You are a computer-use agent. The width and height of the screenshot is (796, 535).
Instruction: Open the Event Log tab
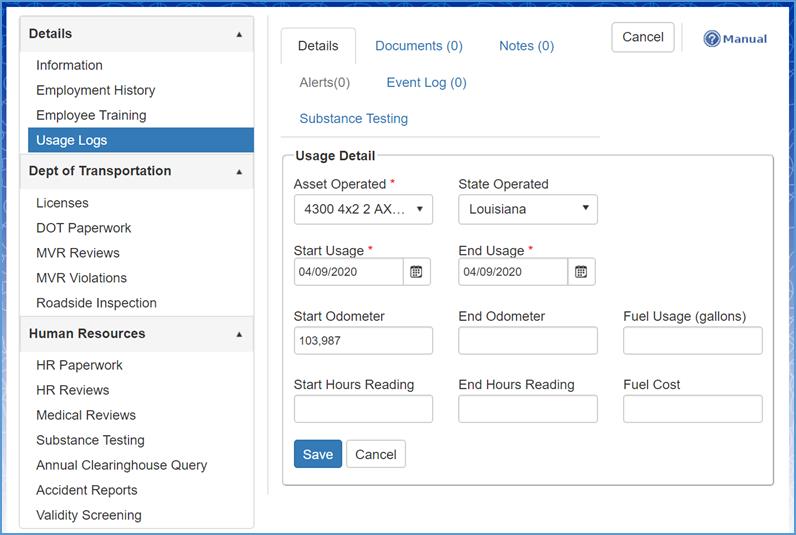click(x=426, y=83)
